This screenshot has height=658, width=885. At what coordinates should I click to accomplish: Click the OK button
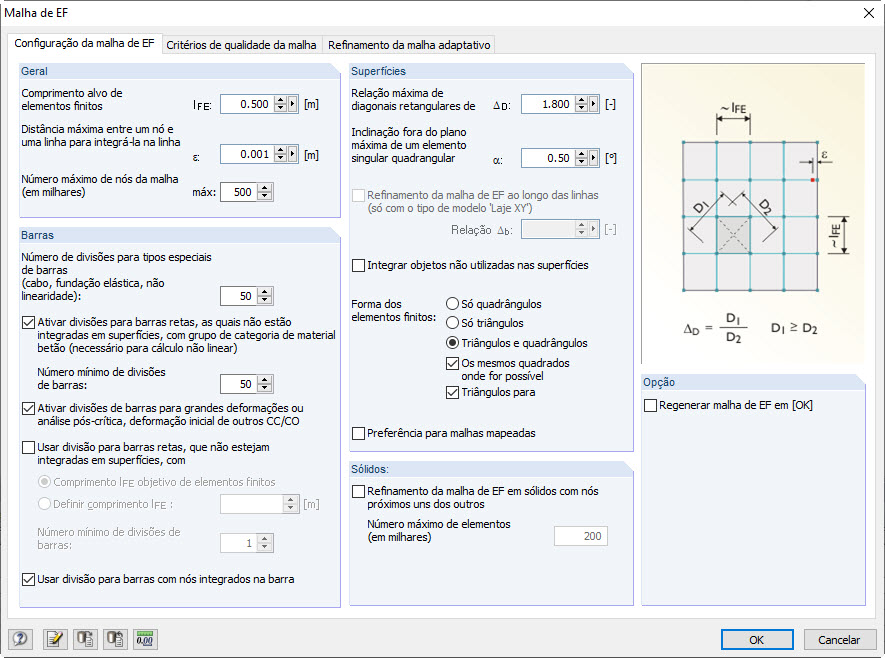tap(757, 639)
